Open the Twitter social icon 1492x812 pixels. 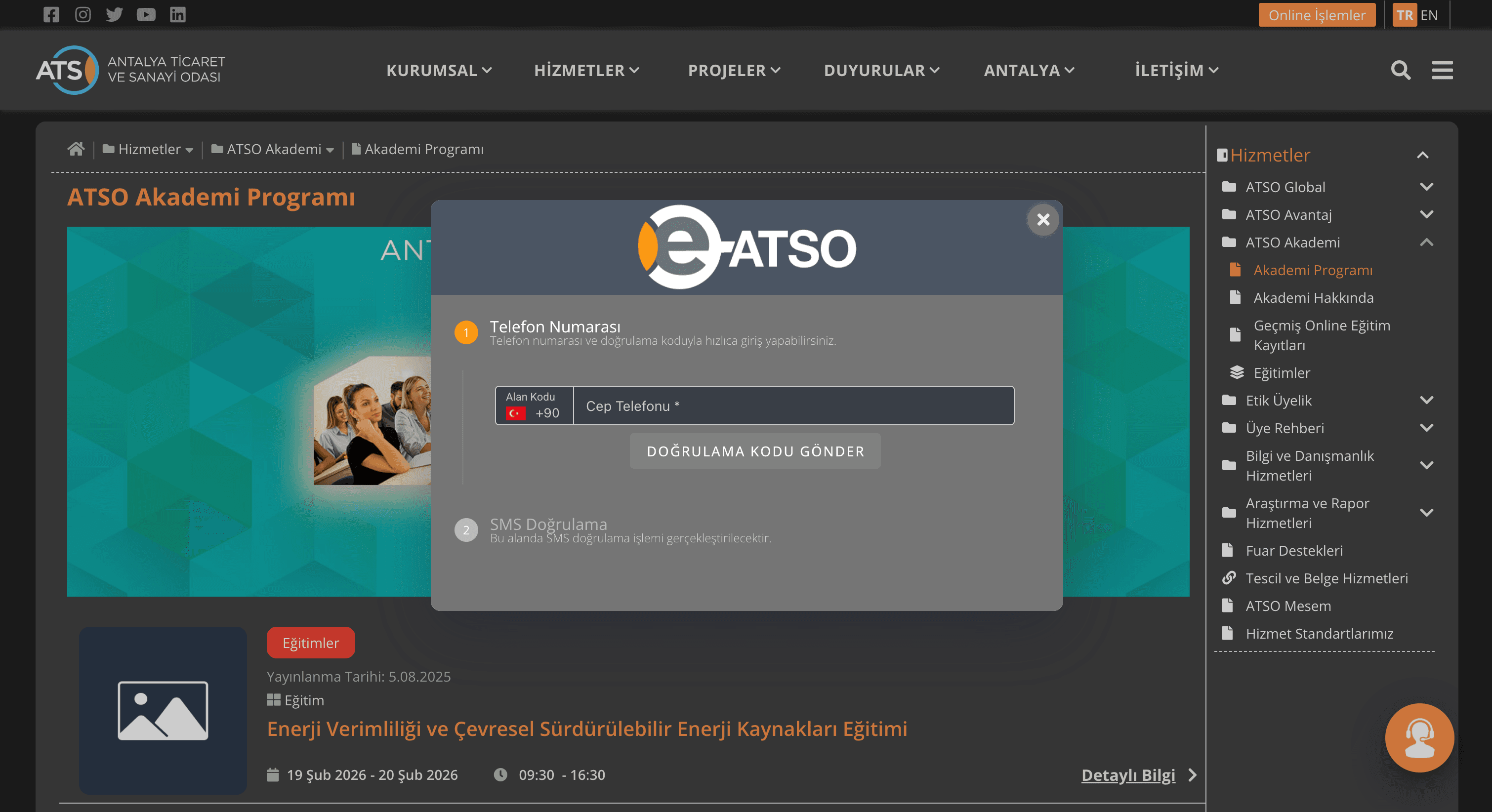(114, 14)
